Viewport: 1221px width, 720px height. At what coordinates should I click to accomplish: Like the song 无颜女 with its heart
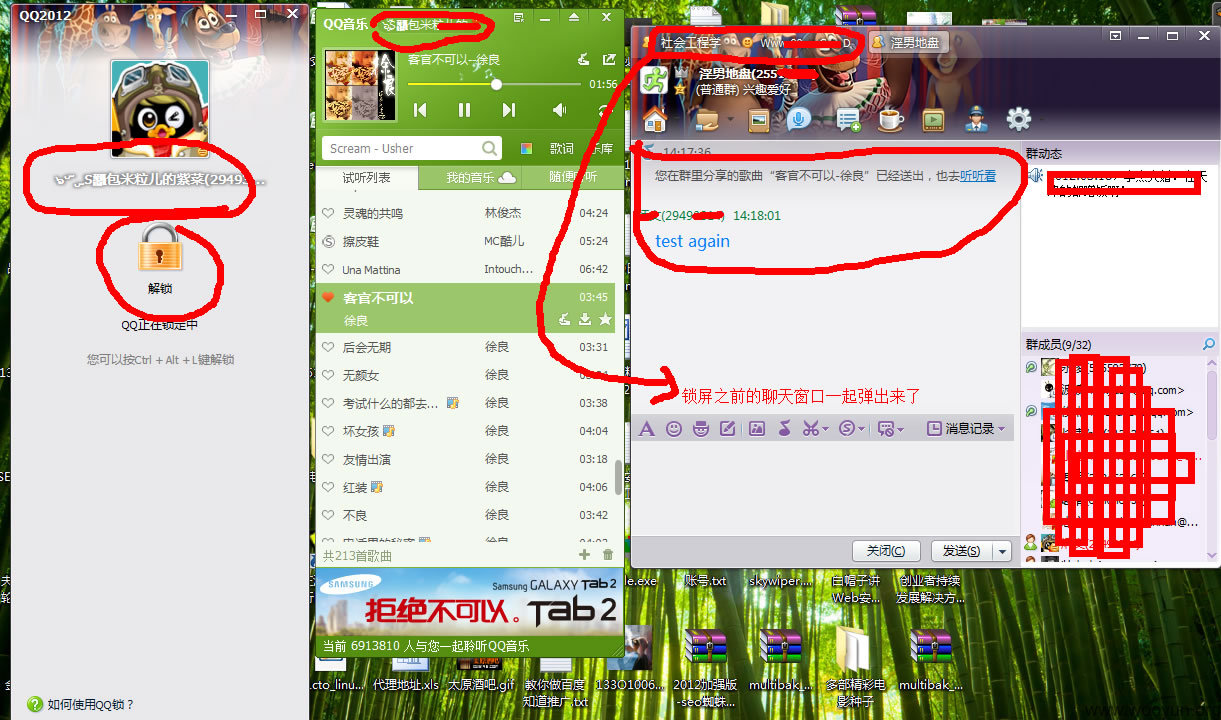328,375
